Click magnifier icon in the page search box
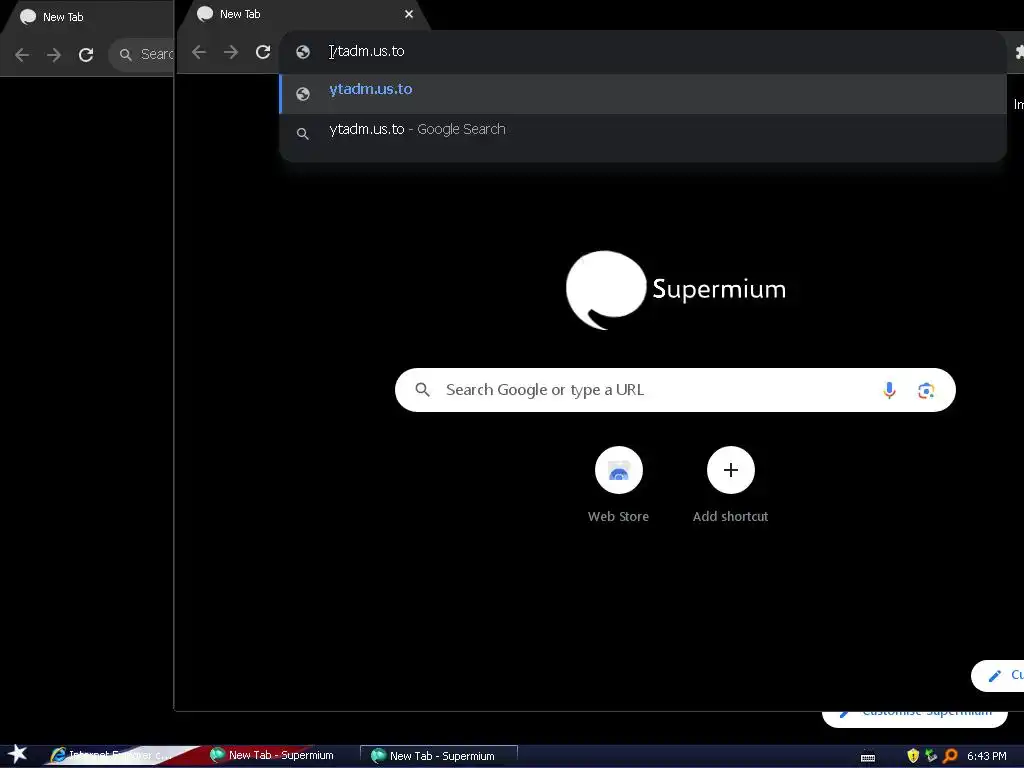This screenshot has width=1024, height=768. click(x=423, y=390)
